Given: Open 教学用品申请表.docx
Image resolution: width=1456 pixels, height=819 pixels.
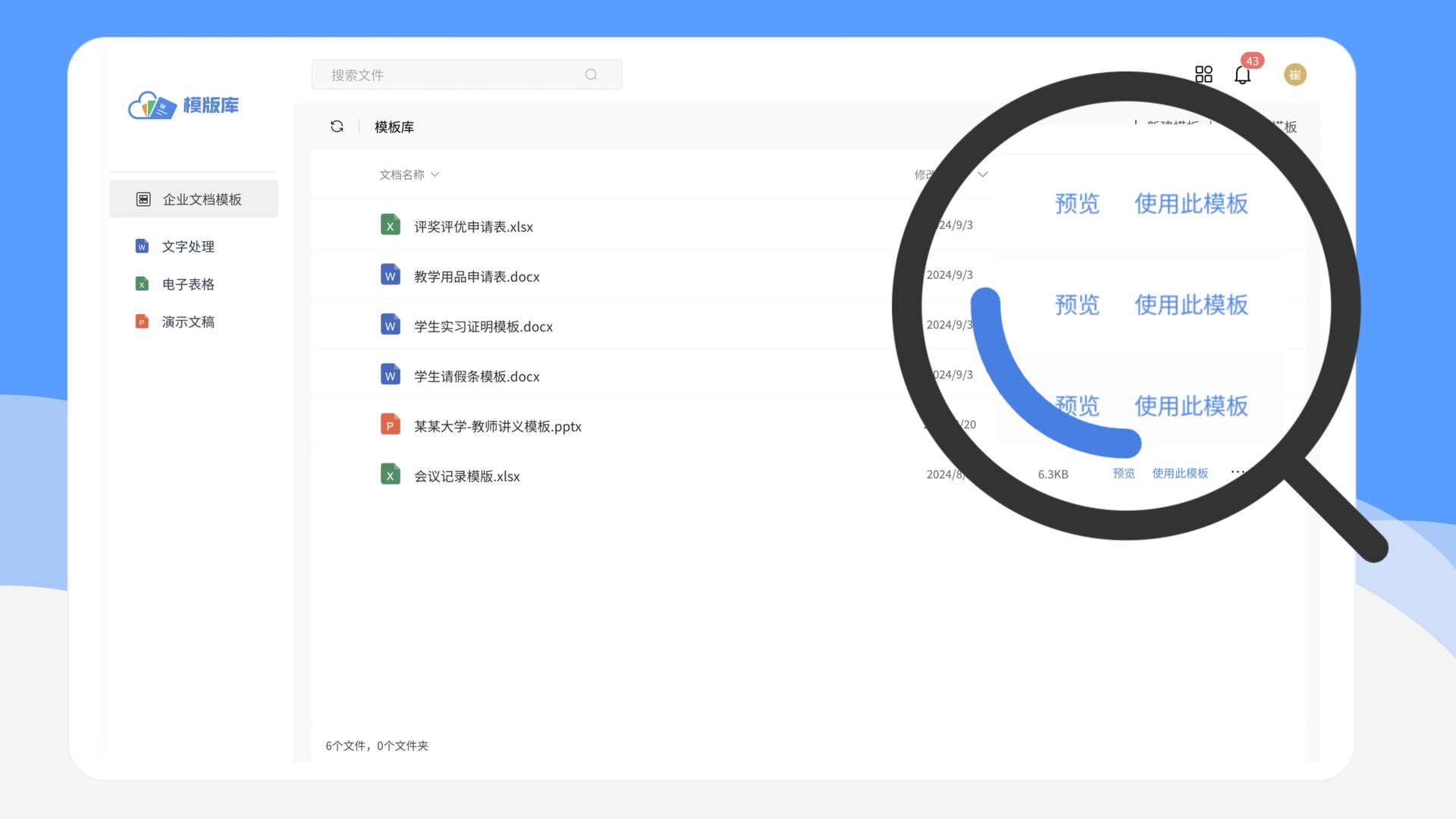Looking at the screenshot, I should 476,277.
